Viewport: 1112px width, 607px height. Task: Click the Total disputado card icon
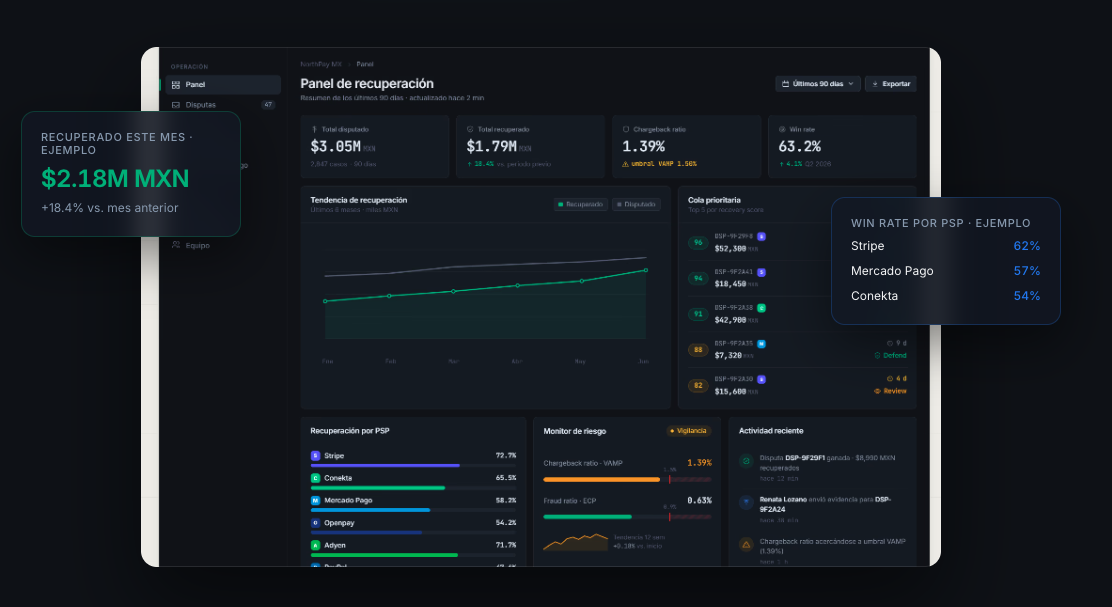click(x=314, y=130)
